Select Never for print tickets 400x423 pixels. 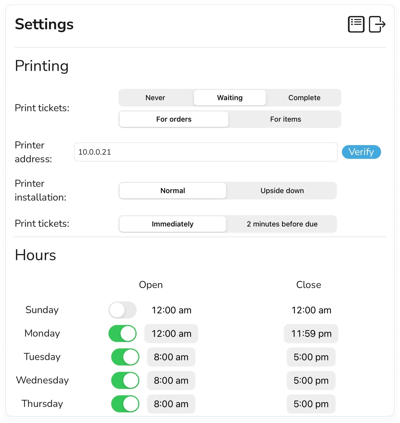(155, 98)
